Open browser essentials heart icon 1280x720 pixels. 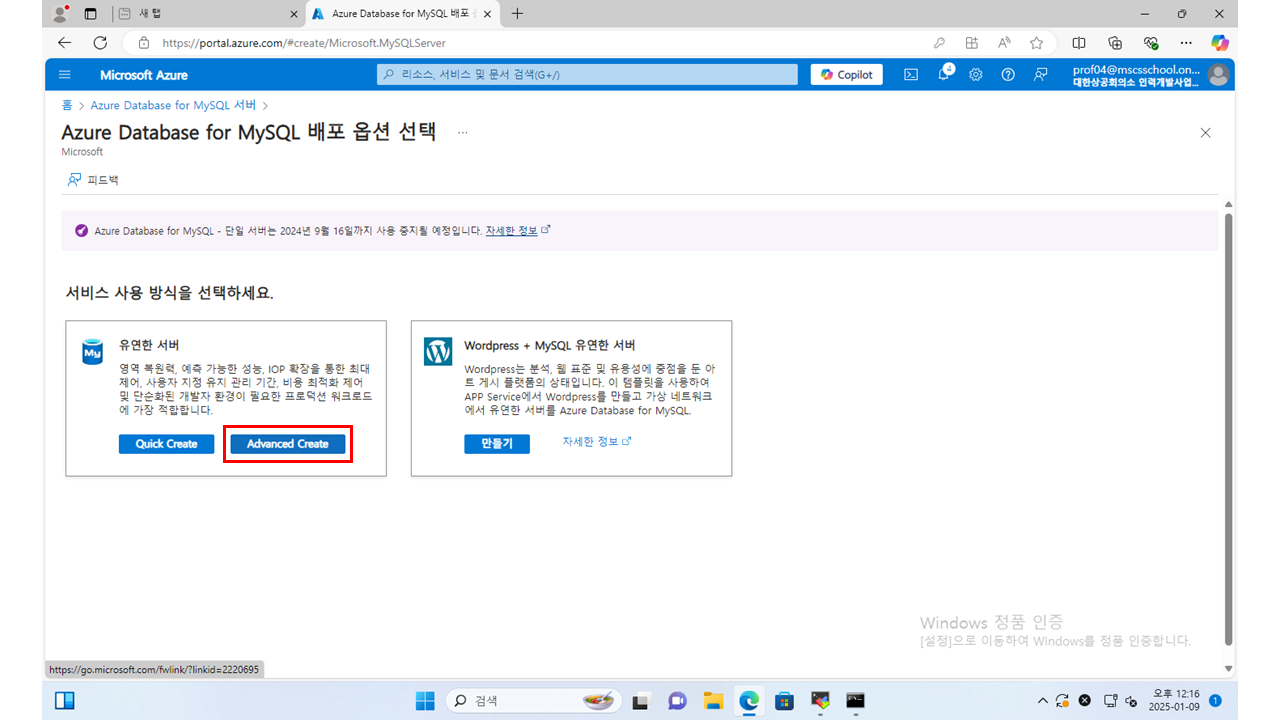point(1151,43)
